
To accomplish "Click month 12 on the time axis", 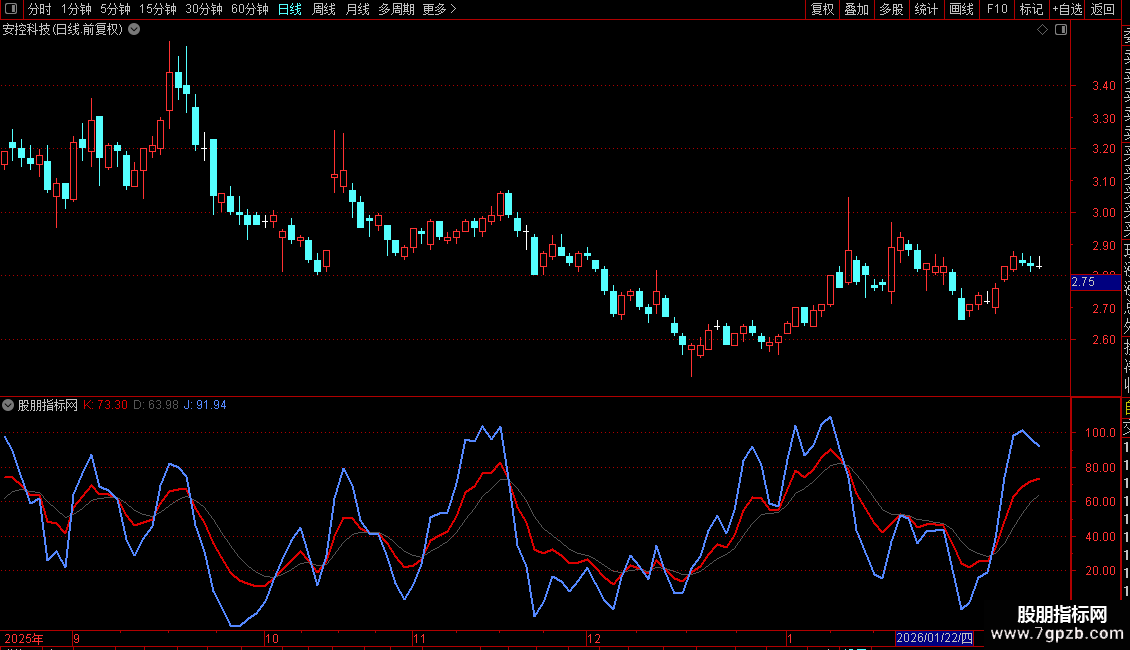I will pos(594,638).
